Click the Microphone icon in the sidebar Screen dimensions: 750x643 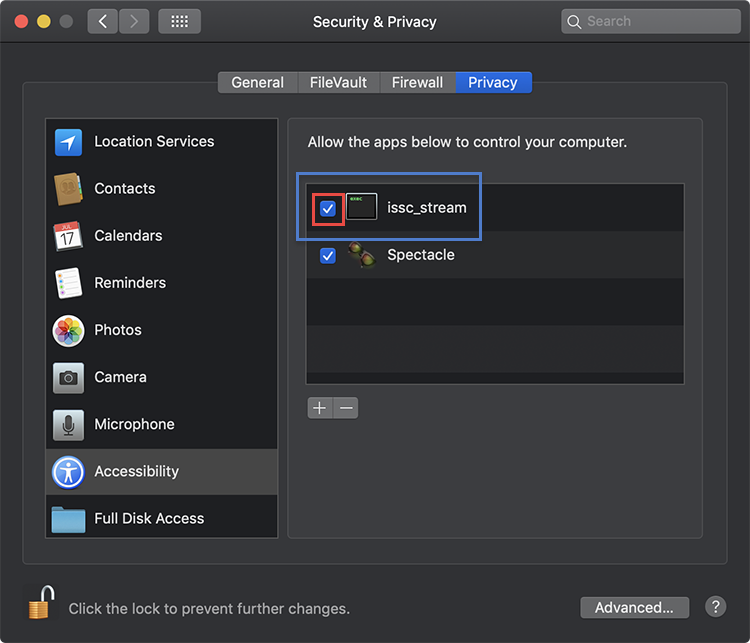pyautogui.click(x=68, y=425)
